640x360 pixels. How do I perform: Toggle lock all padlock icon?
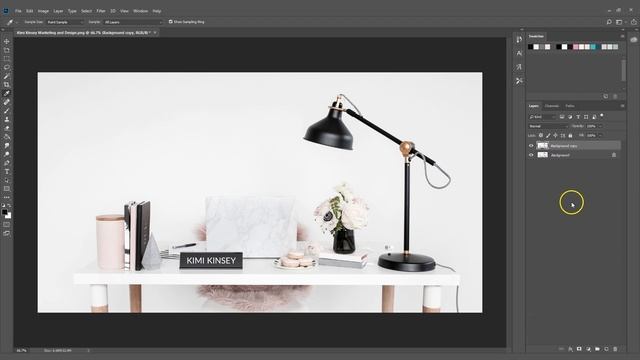click(x=570, y=136)
